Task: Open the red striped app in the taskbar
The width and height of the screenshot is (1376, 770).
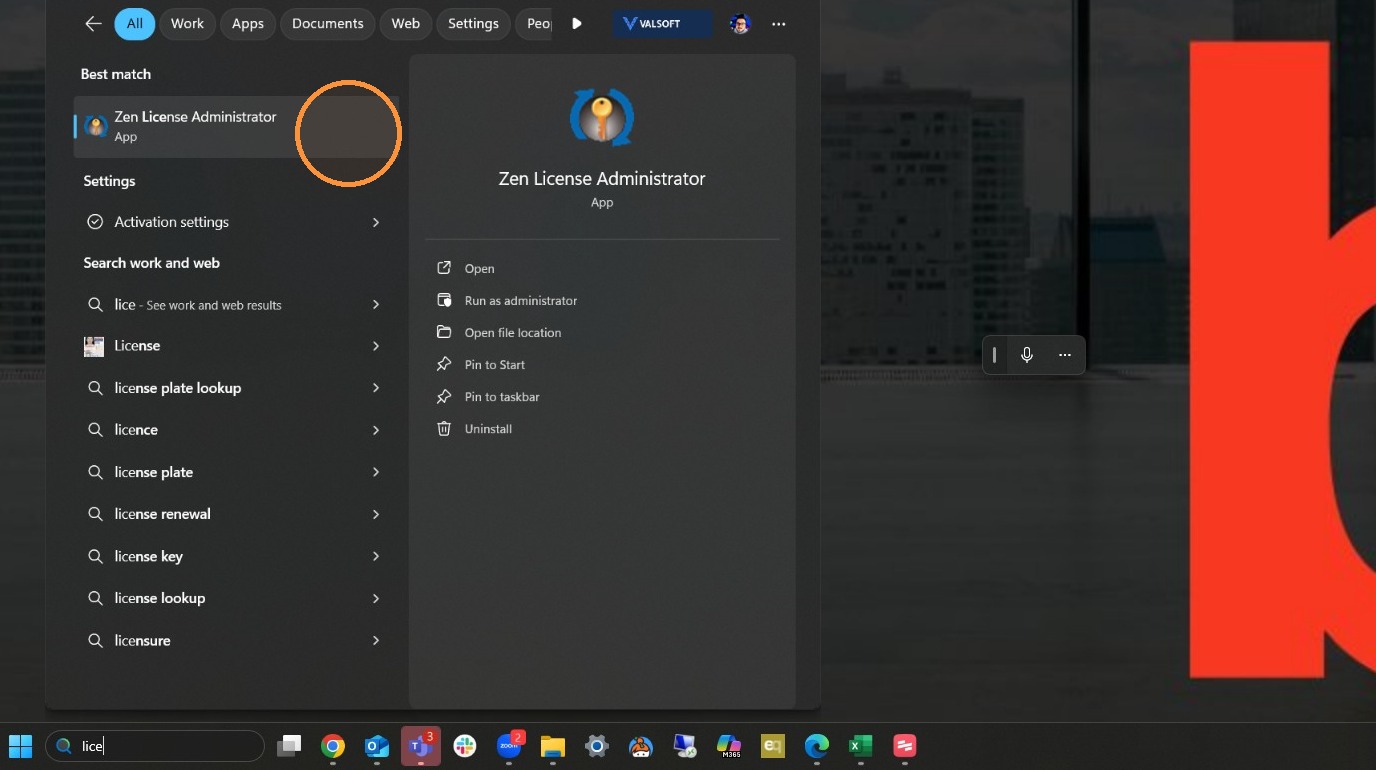Action: click(x=905, y=746)
